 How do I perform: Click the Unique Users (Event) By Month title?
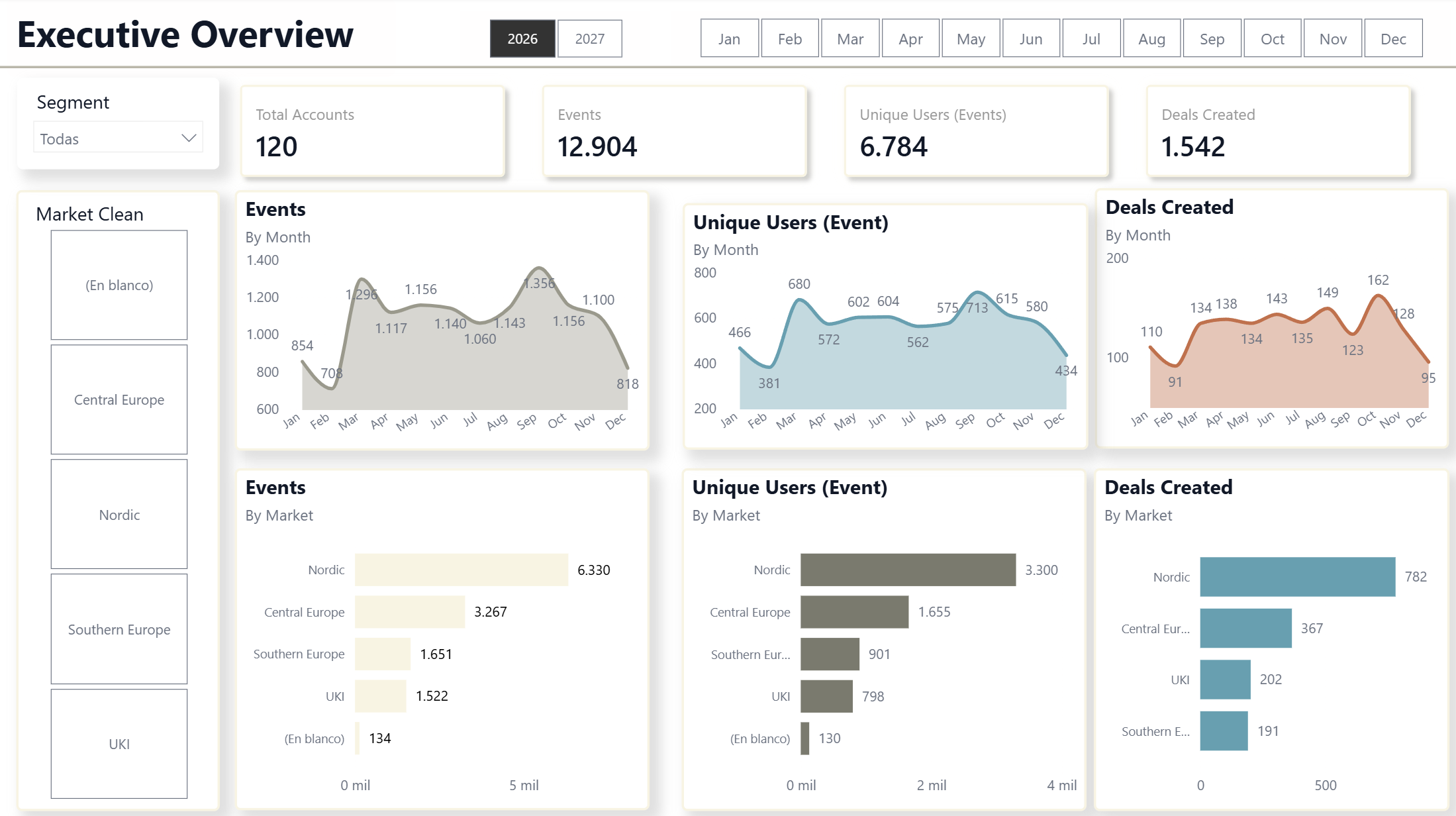[x=791, y=223]
